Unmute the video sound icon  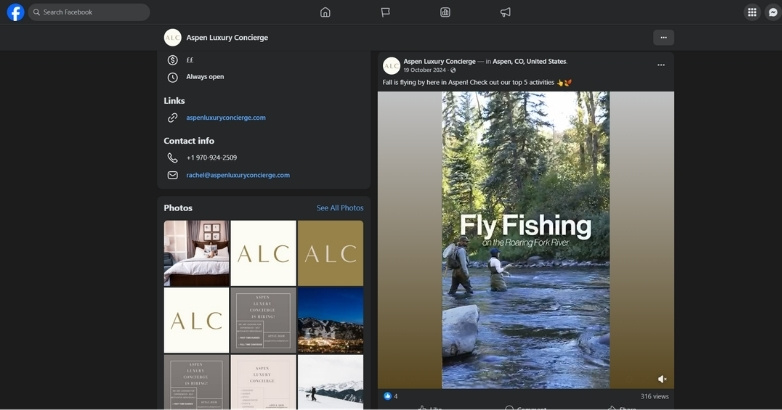coord(662,379)
